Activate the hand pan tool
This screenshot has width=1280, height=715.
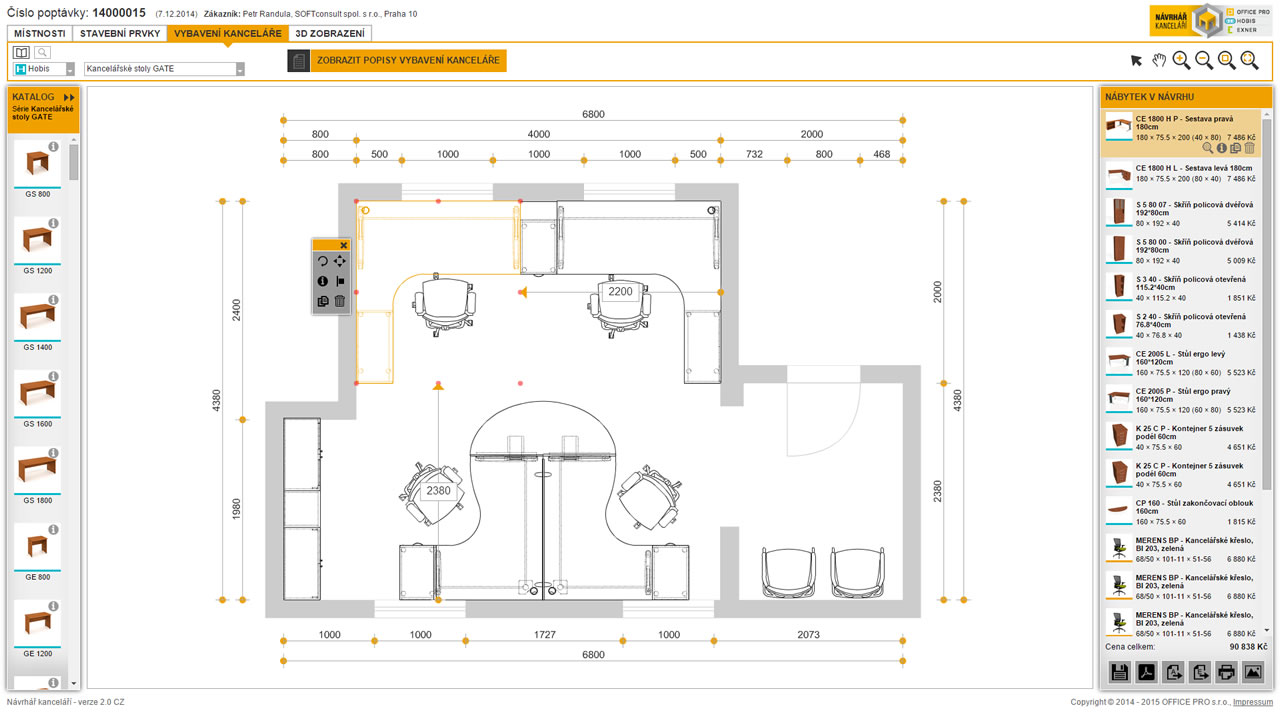[x=1159, y=61]
